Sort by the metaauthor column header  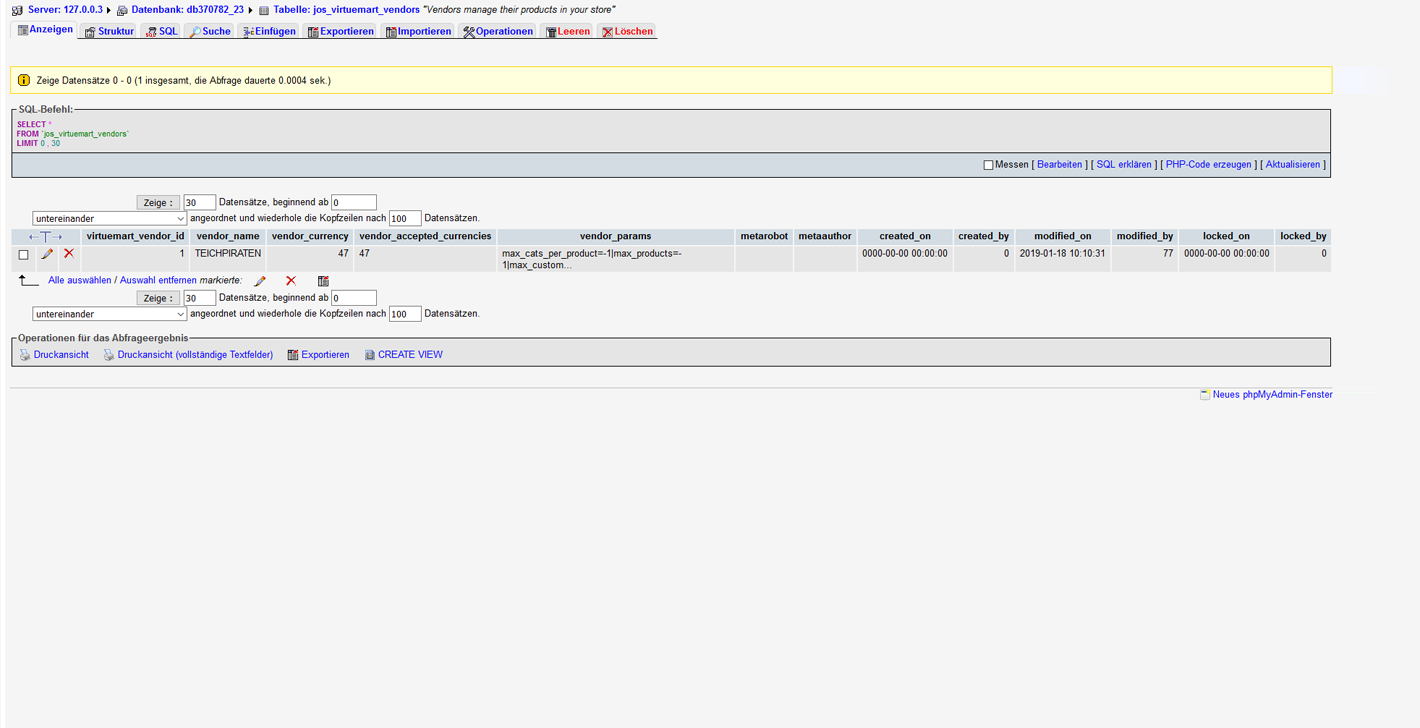click(825, 237)
